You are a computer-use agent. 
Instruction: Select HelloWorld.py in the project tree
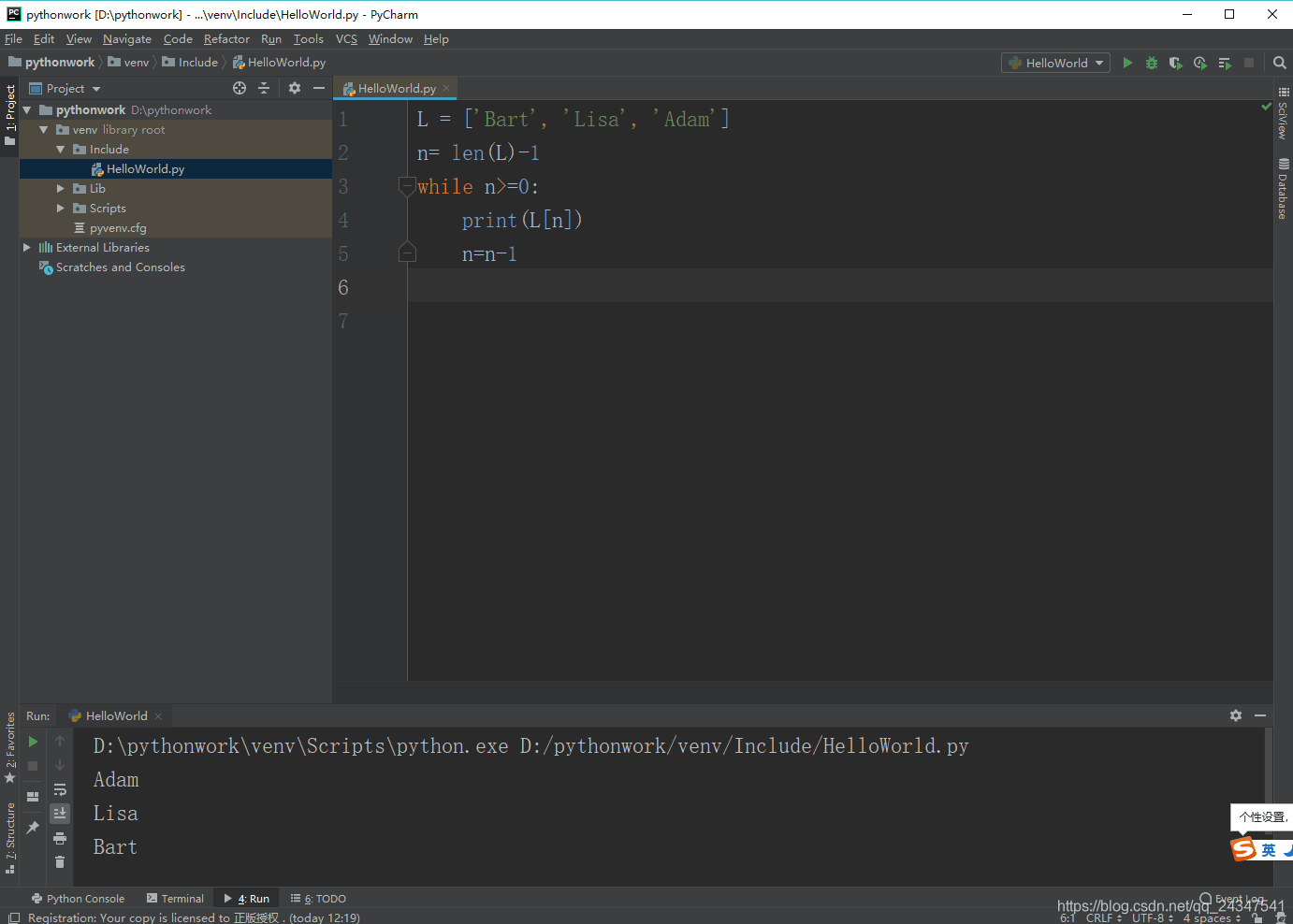click(x=176, y=169)
